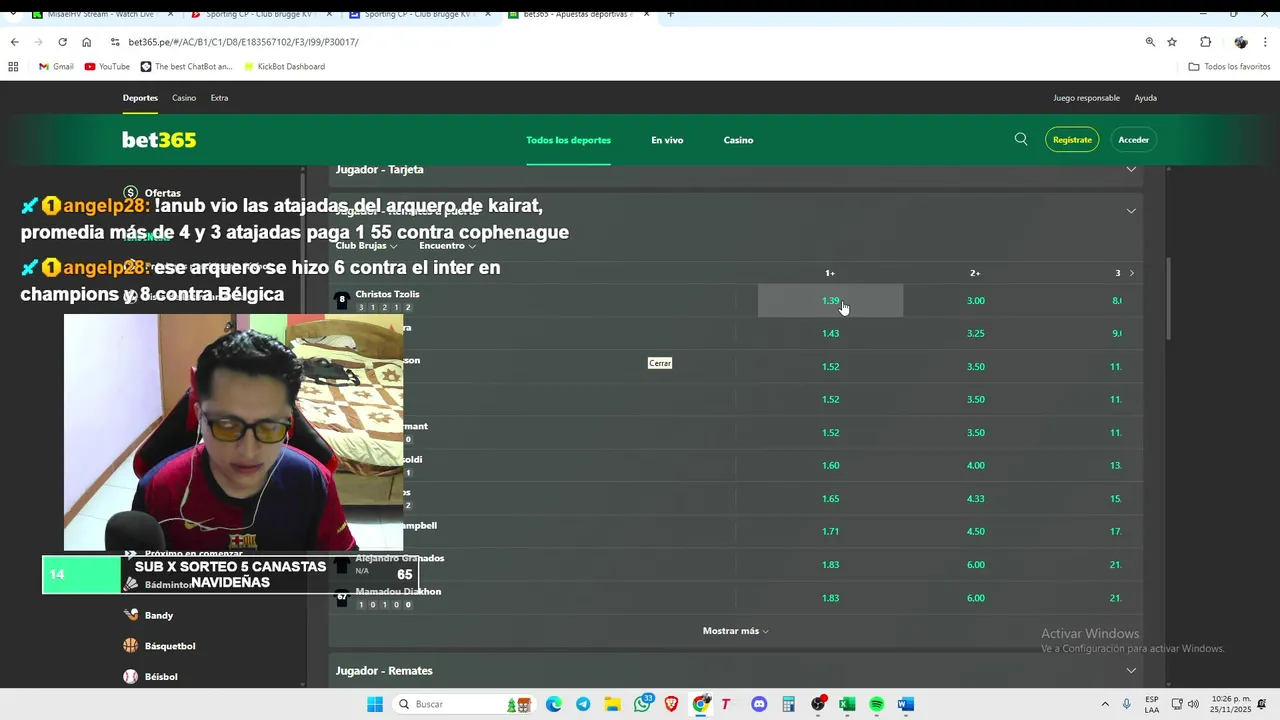Open the Chrome extensions puzzle icon
1280x720 pixels.
(x=1205, y=42)
